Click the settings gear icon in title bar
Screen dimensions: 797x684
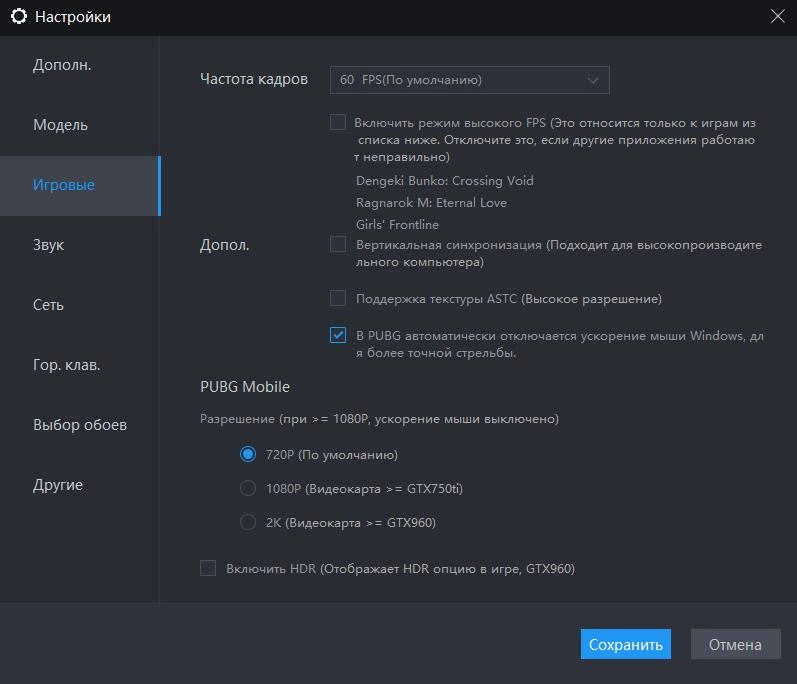[x=18, y=17]
